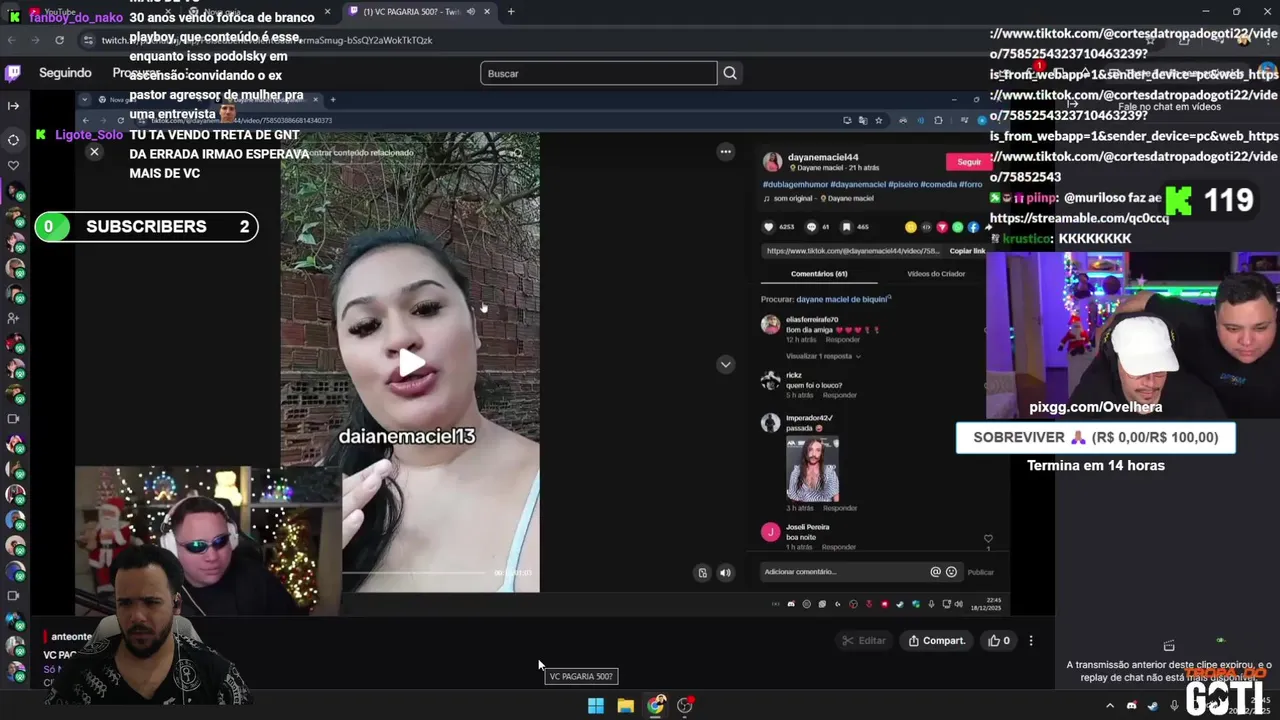Expand the Twitch sidebar with arrow icon
1280x720 pixels.
coord(13,105)
